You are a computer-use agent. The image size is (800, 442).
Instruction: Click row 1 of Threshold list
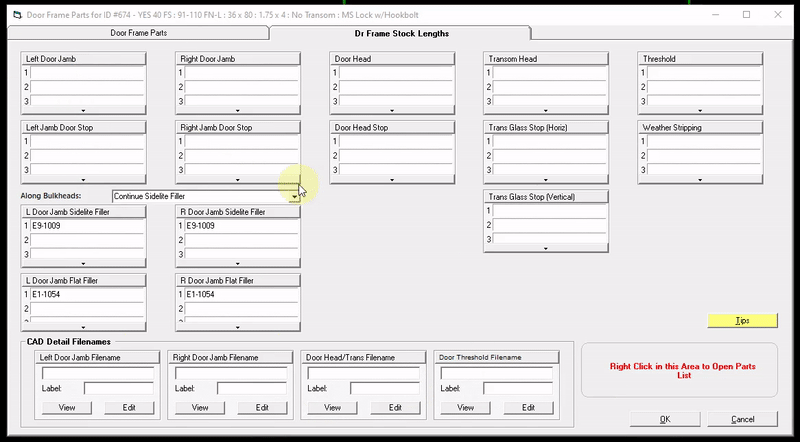pyautogui.click(x=705, y=72)
